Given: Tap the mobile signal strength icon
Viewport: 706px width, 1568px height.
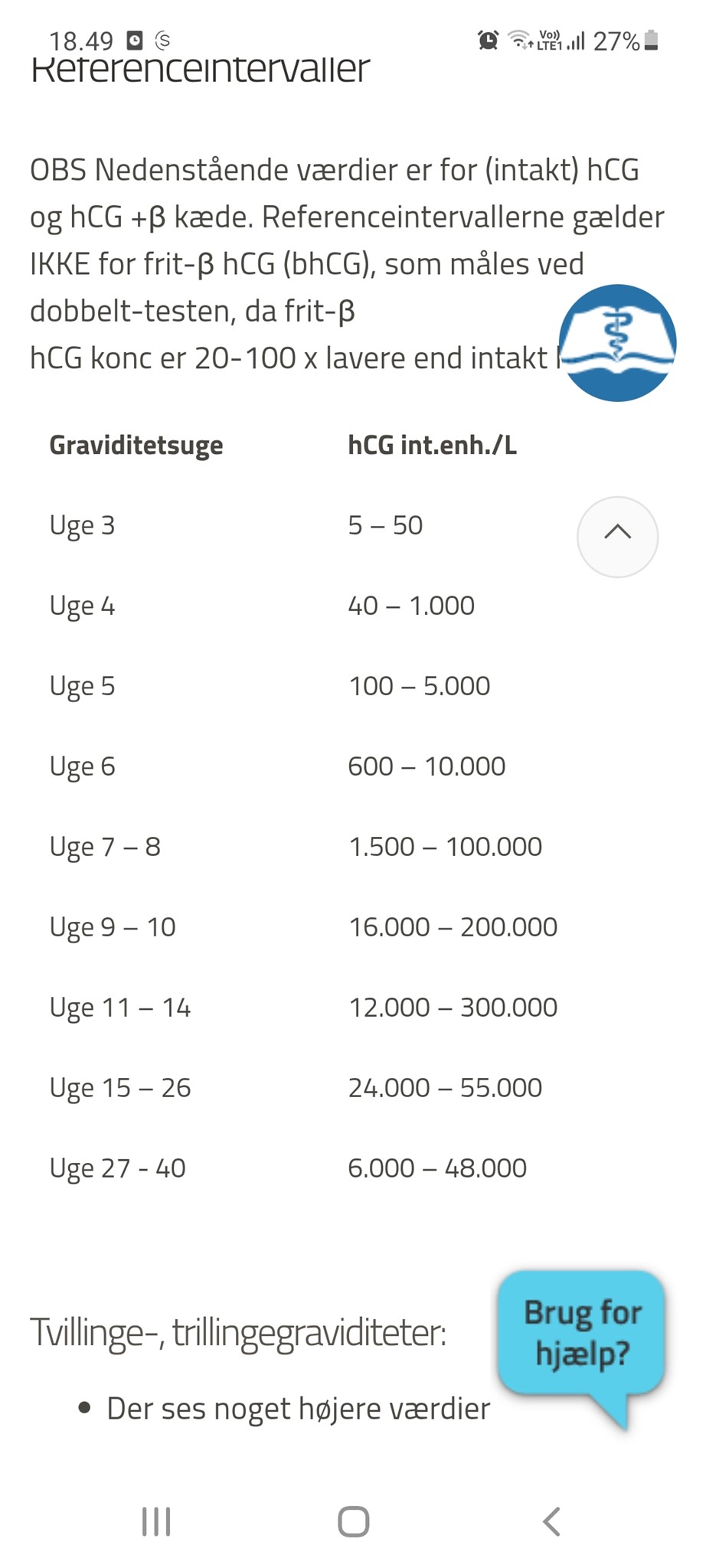Looking at the screenshot, I should 576,40.
